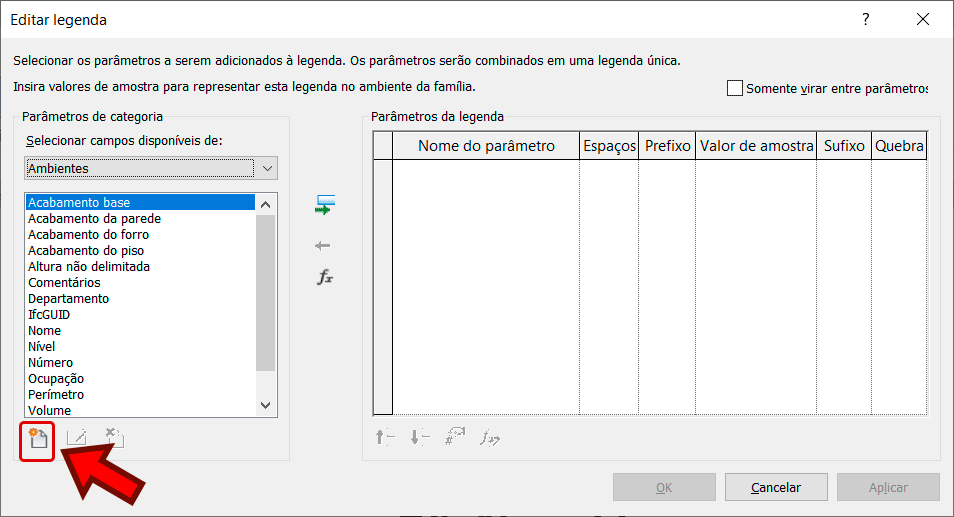The height and width of the screenshot is (517, 954).
Task: Click Valor de amostra column header
Action: point(756,146)
